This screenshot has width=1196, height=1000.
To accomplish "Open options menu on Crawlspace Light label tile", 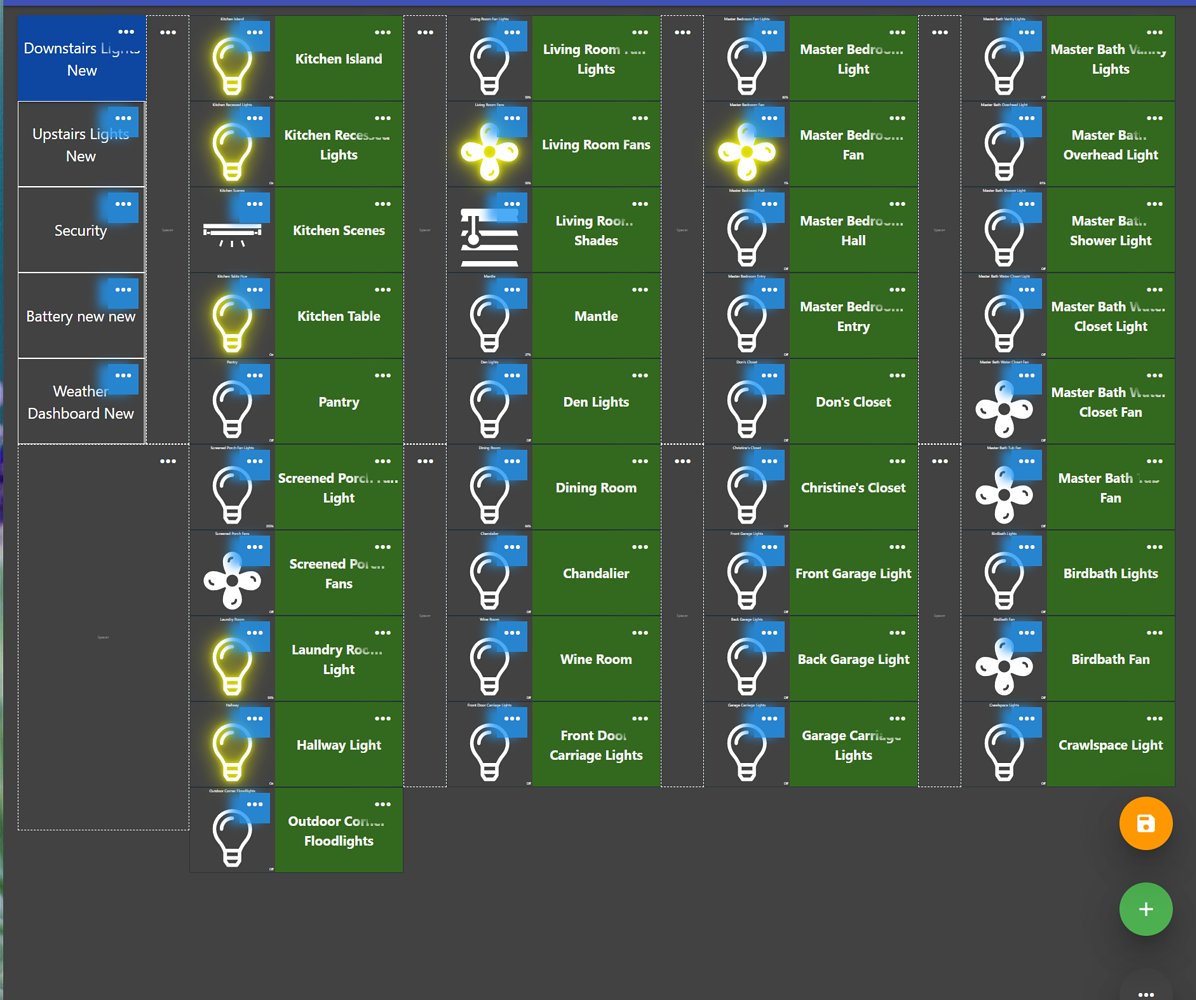I will [x=1154, y=719].
